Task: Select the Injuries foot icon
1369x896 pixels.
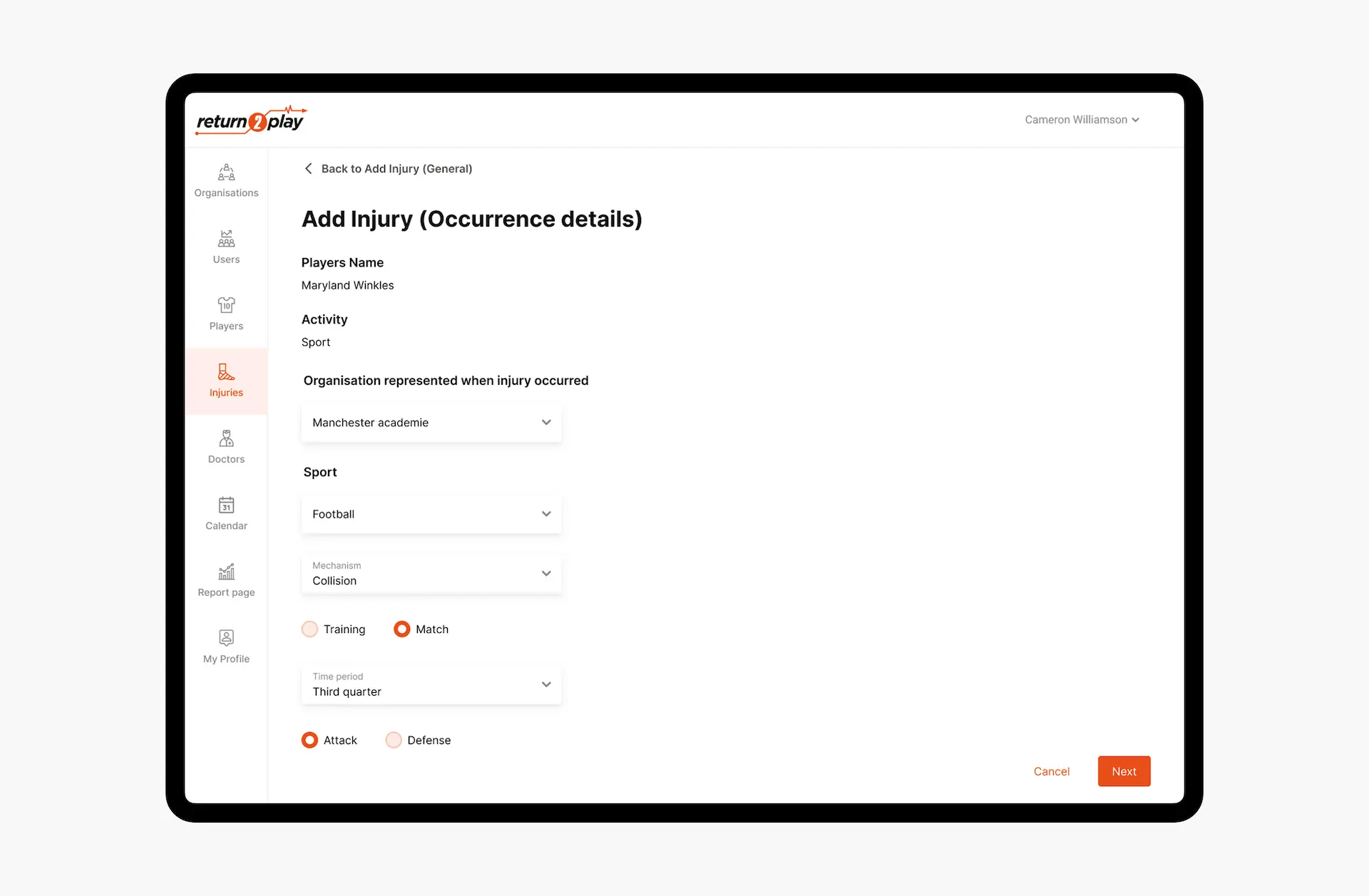Action: coord(226,372)
